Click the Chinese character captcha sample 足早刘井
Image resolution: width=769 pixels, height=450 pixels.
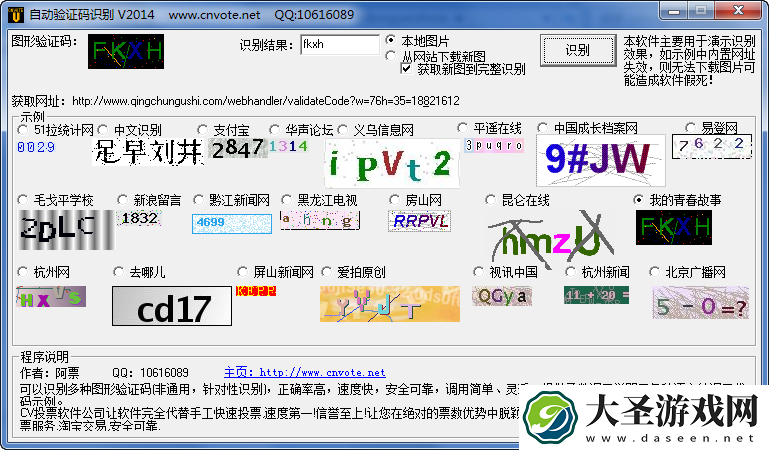coord(148,151)
